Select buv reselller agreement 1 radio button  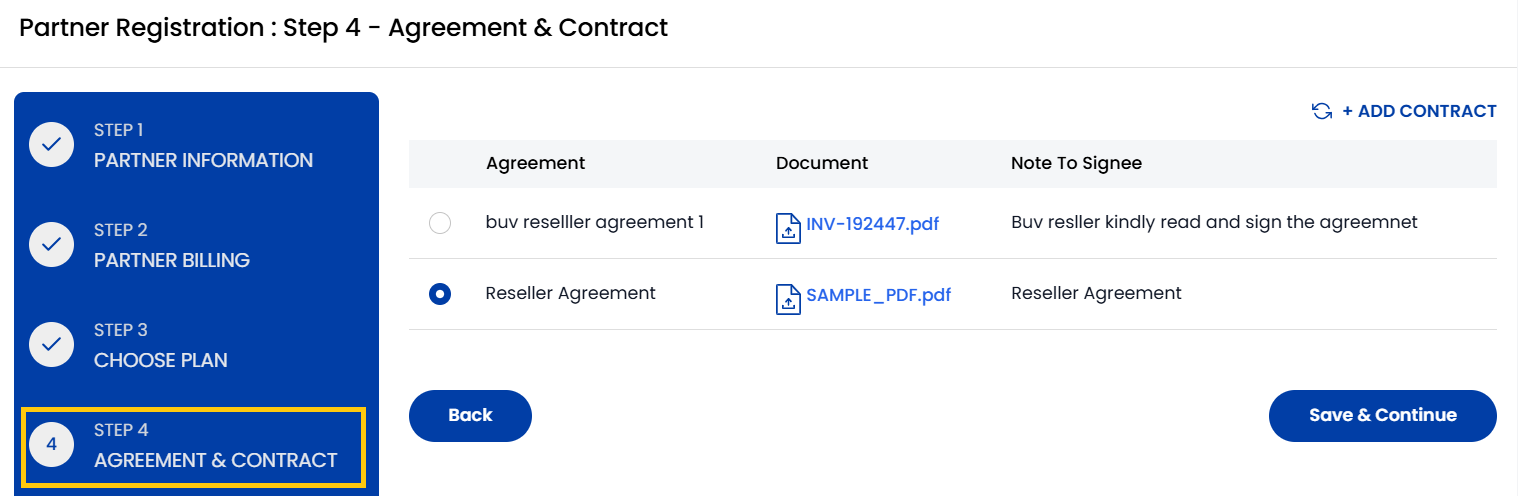point(440,223)
